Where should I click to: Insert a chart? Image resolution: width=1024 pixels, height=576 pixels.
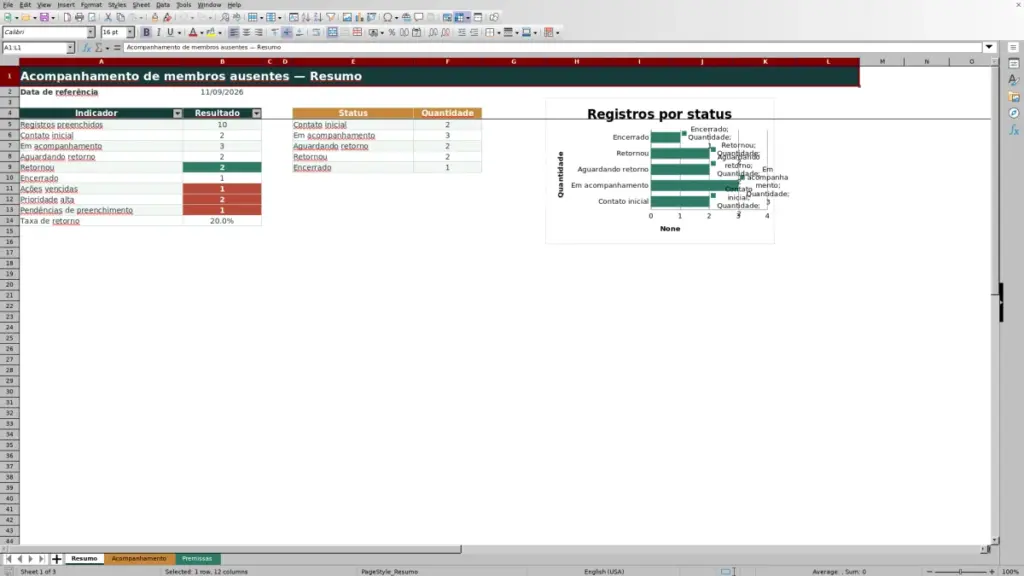point(359,17)
